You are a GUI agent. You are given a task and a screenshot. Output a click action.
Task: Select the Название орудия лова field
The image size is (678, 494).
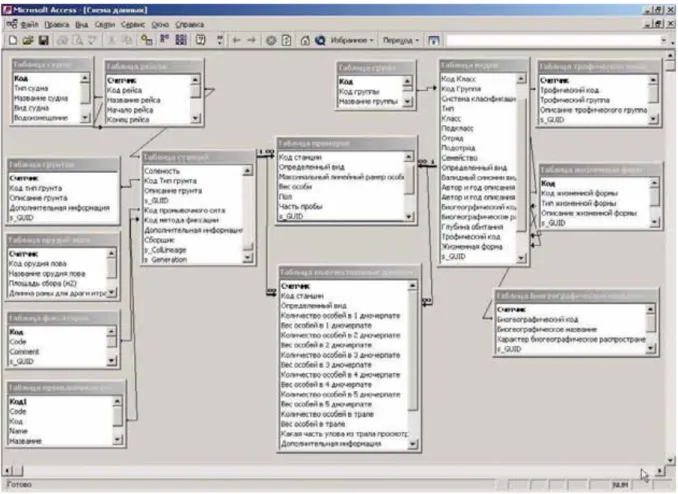(x=47, y=274)
